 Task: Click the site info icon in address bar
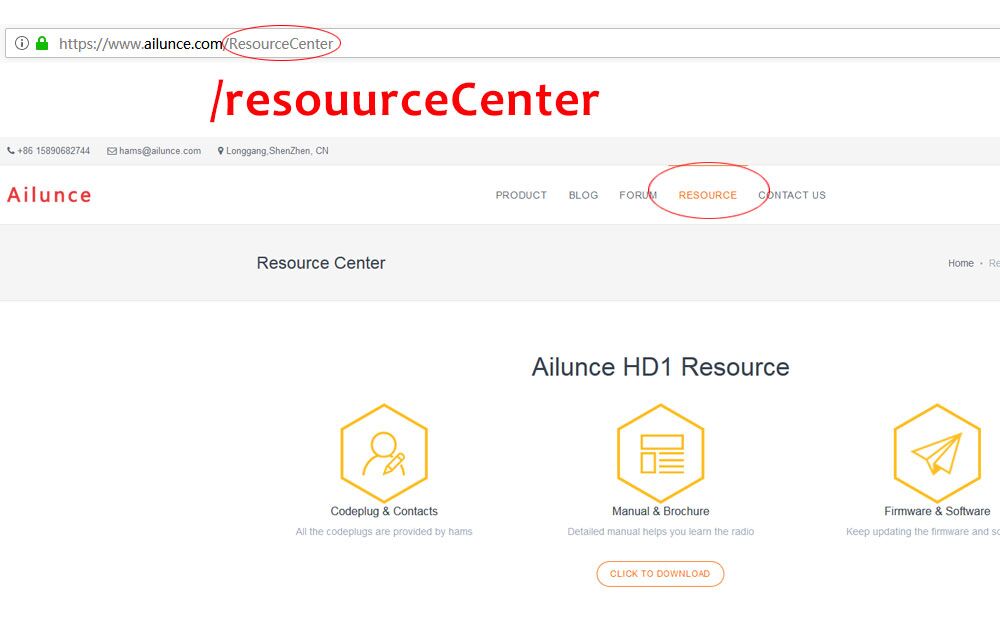22,43
